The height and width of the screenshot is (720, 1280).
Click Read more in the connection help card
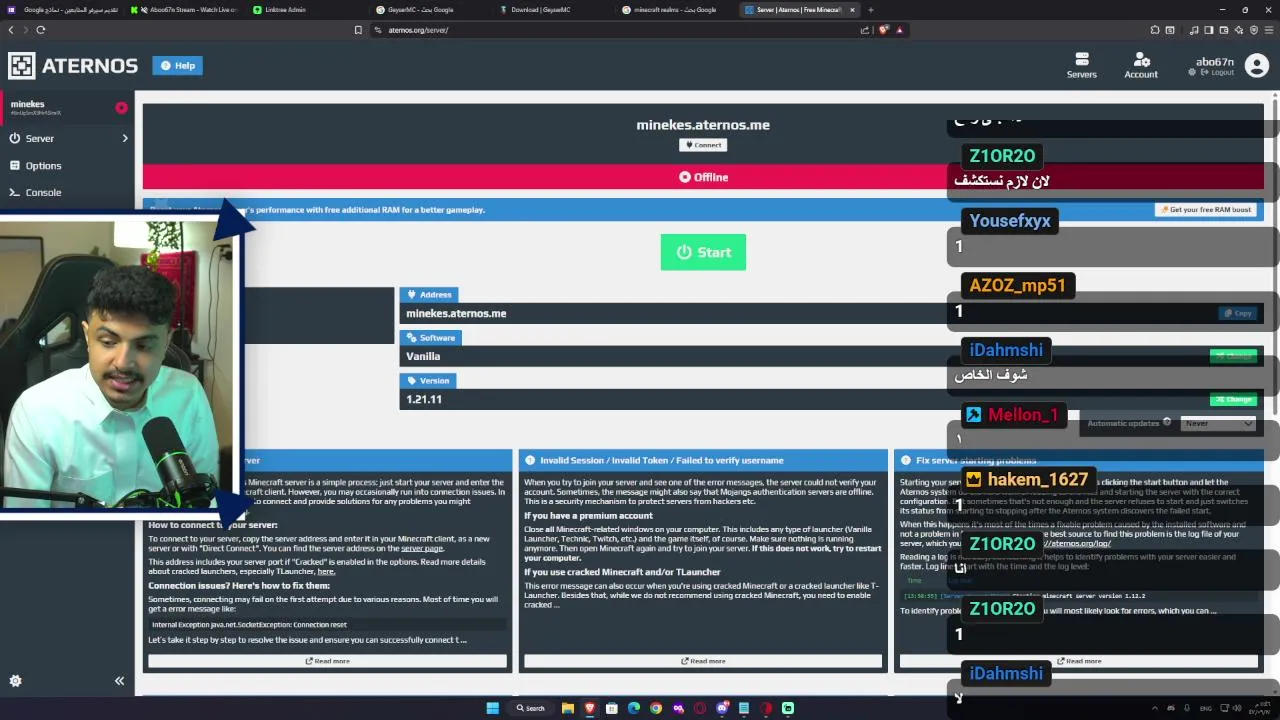328,661
